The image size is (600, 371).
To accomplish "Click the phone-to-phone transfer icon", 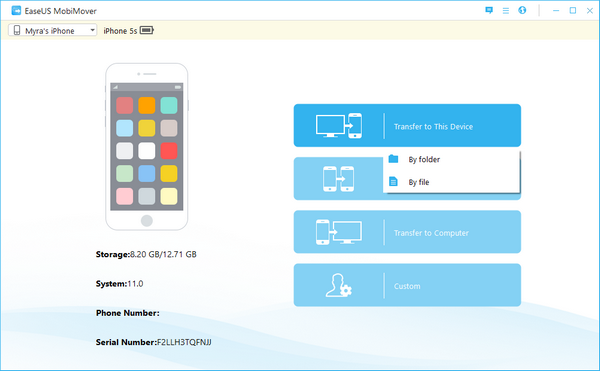I will [x=338, y=179].
